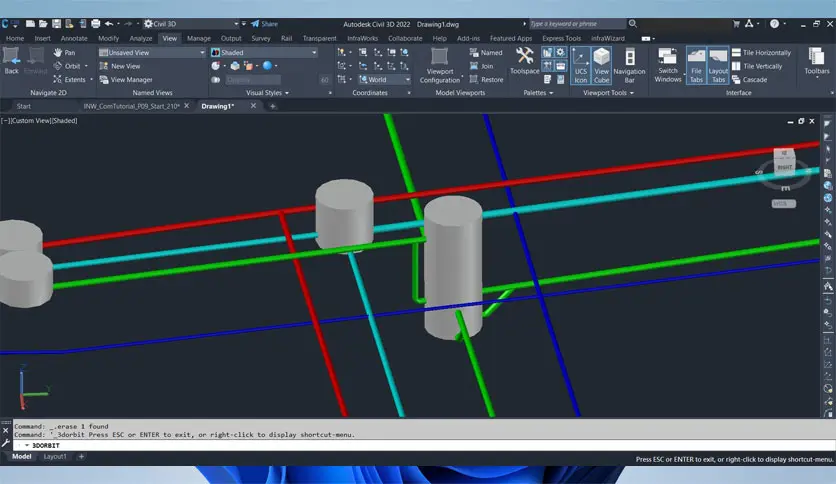Viewport: 836px width, 484px height.
Task: Open Viewport Configuration
Action: pyautogui.click(x=440, y=66)
